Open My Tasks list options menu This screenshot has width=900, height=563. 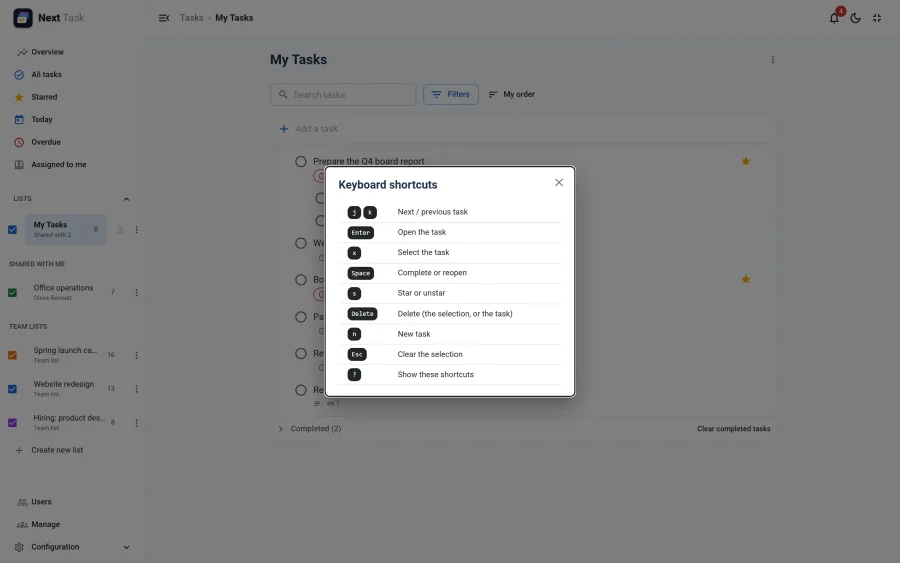pyautogui.click(x=137, y=230)
